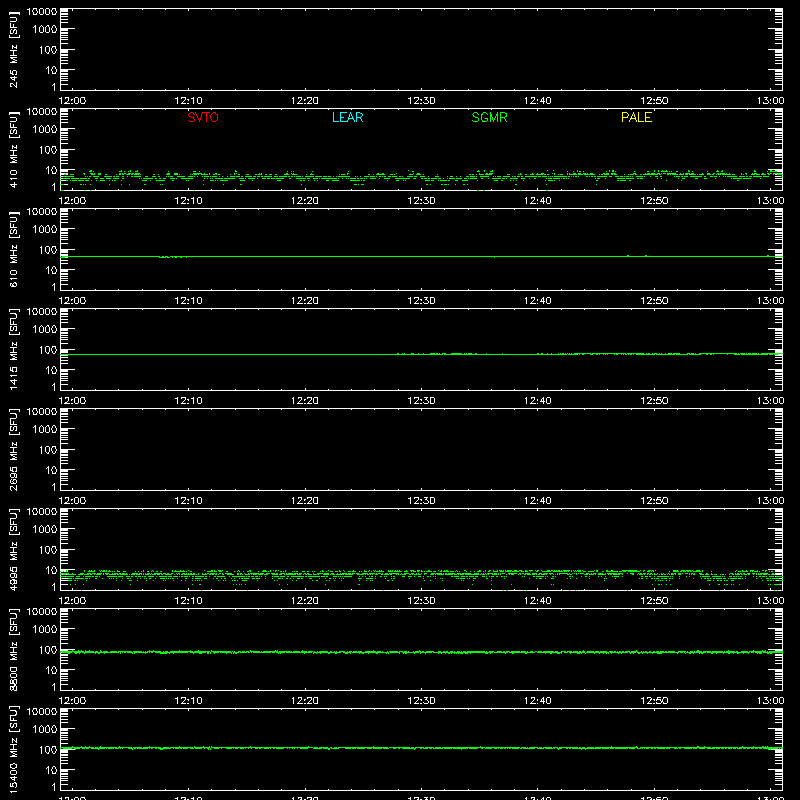Click 12:50 time label under 2695 MHz panel
The image size is (800, 800).
[x=654, y=501]
